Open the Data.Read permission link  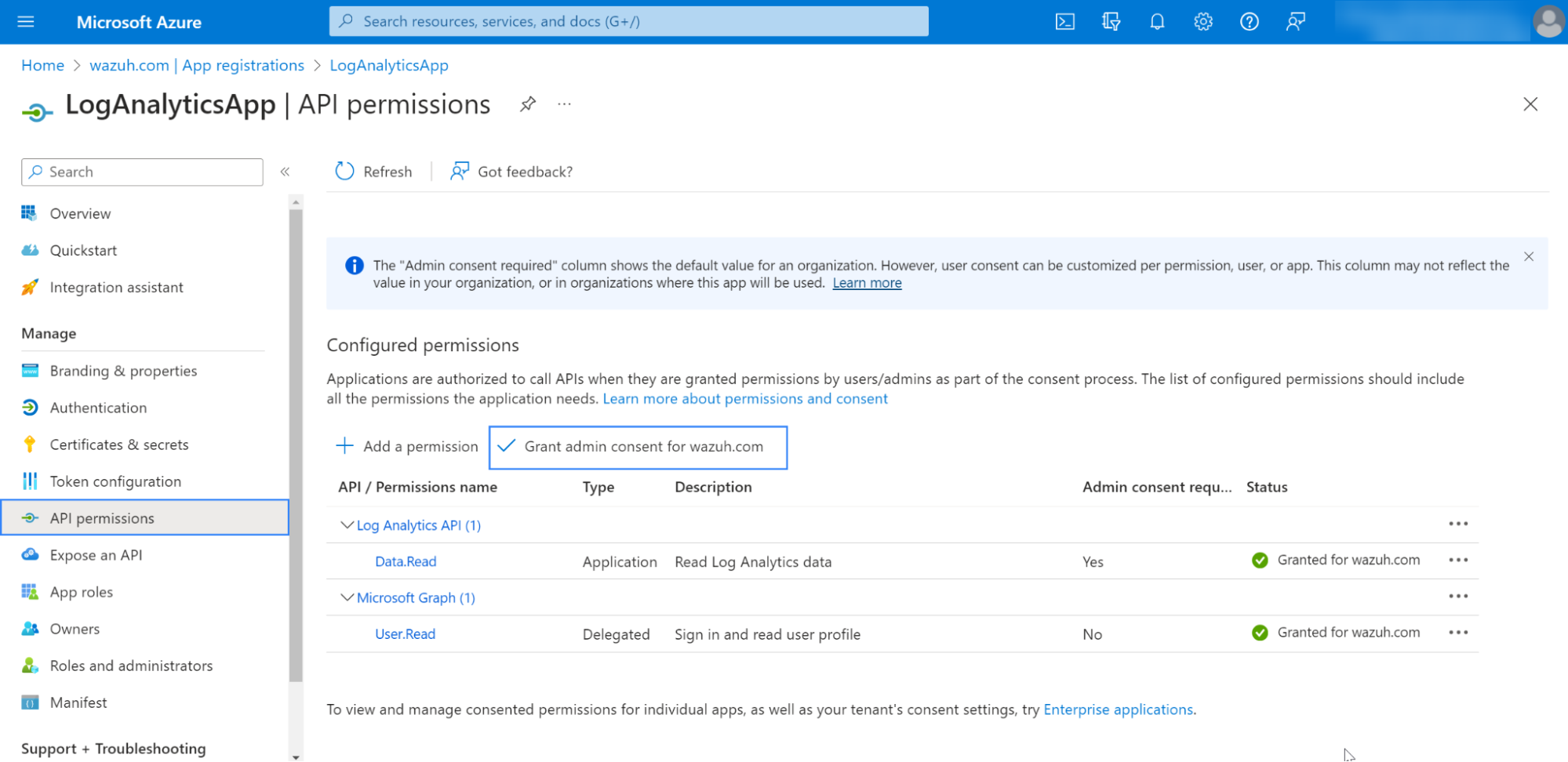[x=406, y=561]
